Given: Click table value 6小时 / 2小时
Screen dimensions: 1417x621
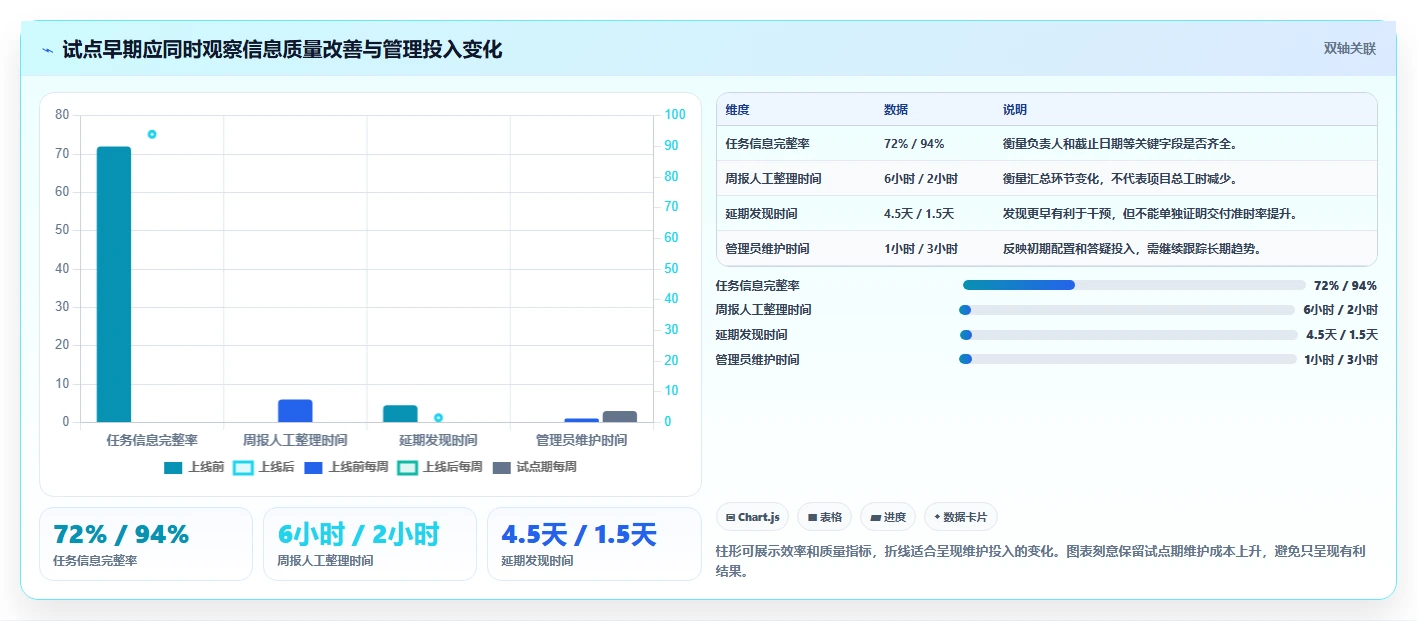Looking at the screenshot, I should tap(921, 179).
